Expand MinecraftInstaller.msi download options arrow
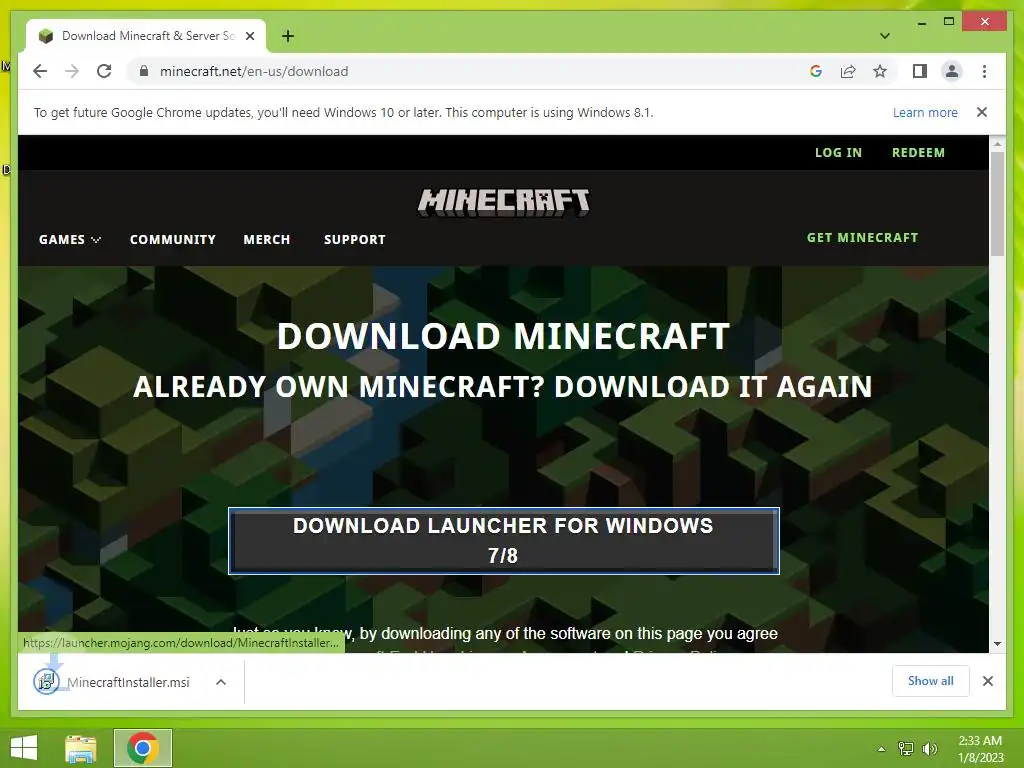The height and width of the screenshot is (768, 1024). click(221, 682)
